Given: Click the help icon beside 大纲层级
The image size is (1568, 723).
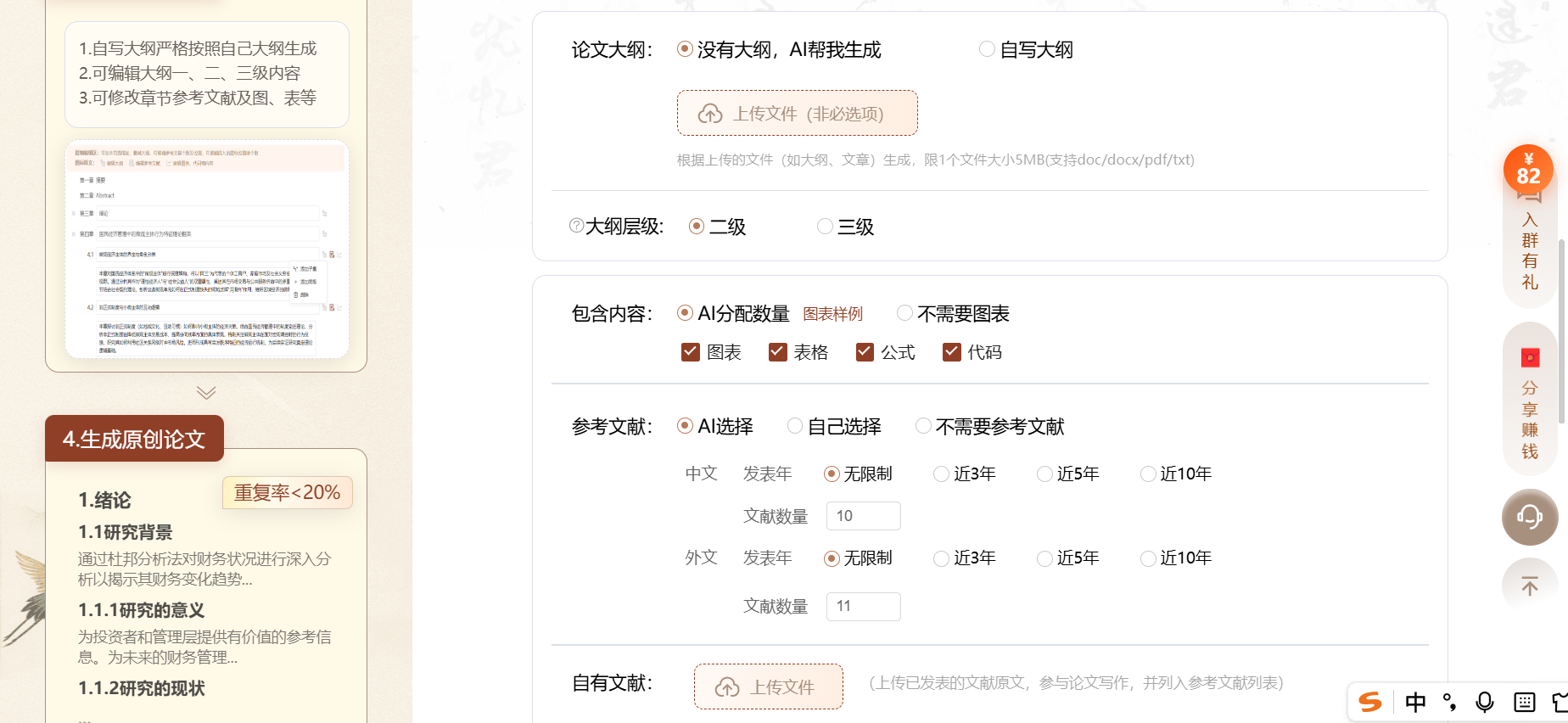Looking at the screenshot, I should click(x=576, y=226).
